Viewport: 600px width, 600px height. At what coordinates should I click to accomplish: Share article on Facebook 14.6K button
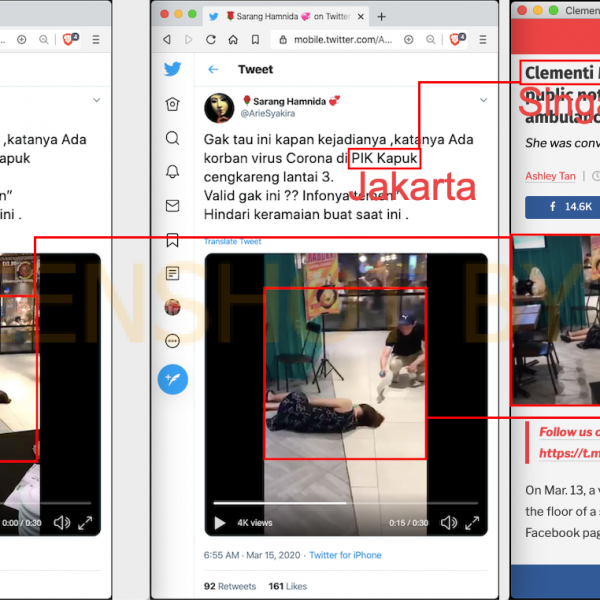(562, 207)
